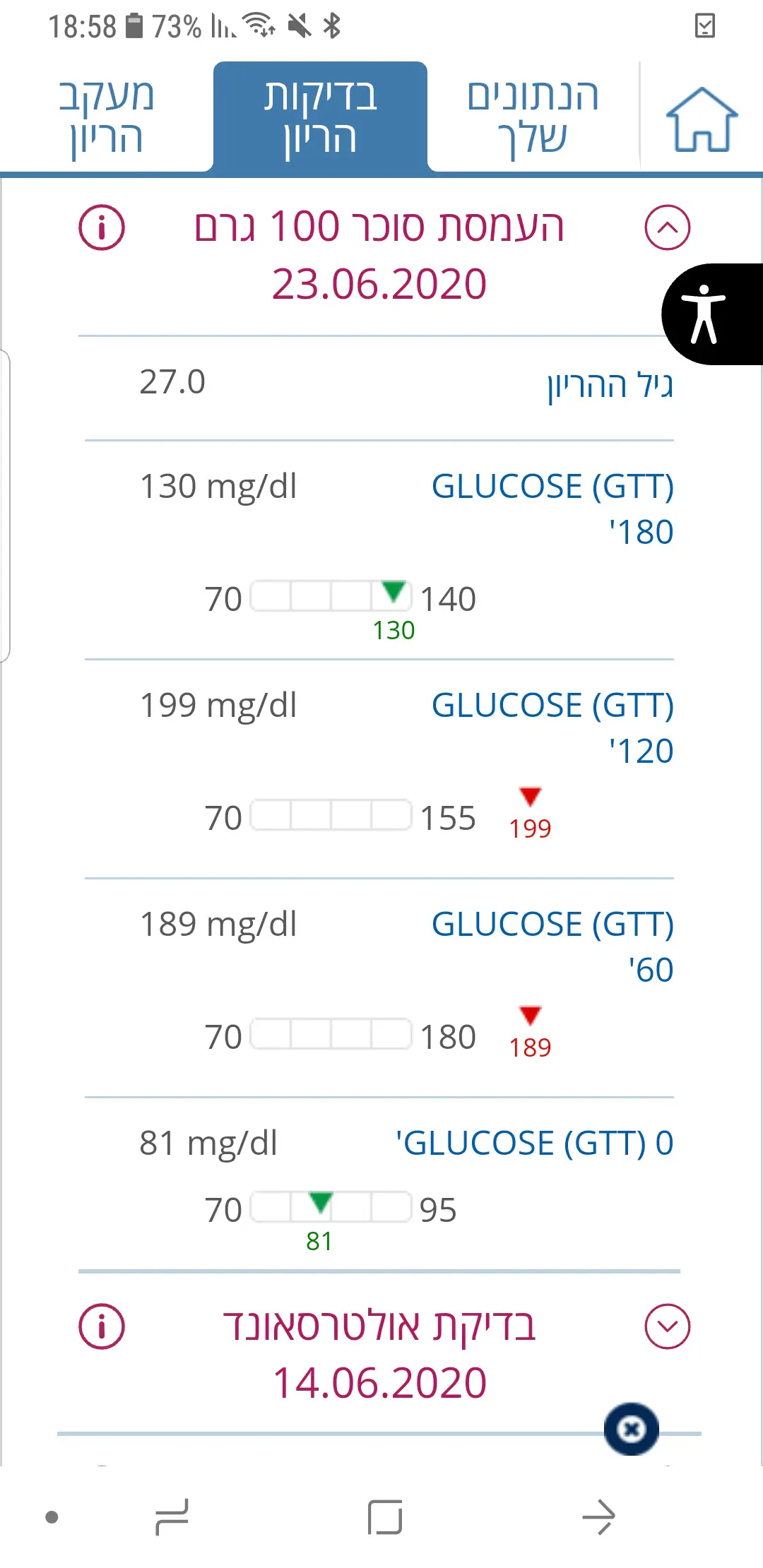Select the בדיקות הריון tab
The height and width of the screenshot is (1568, 763).
[320, 117]
